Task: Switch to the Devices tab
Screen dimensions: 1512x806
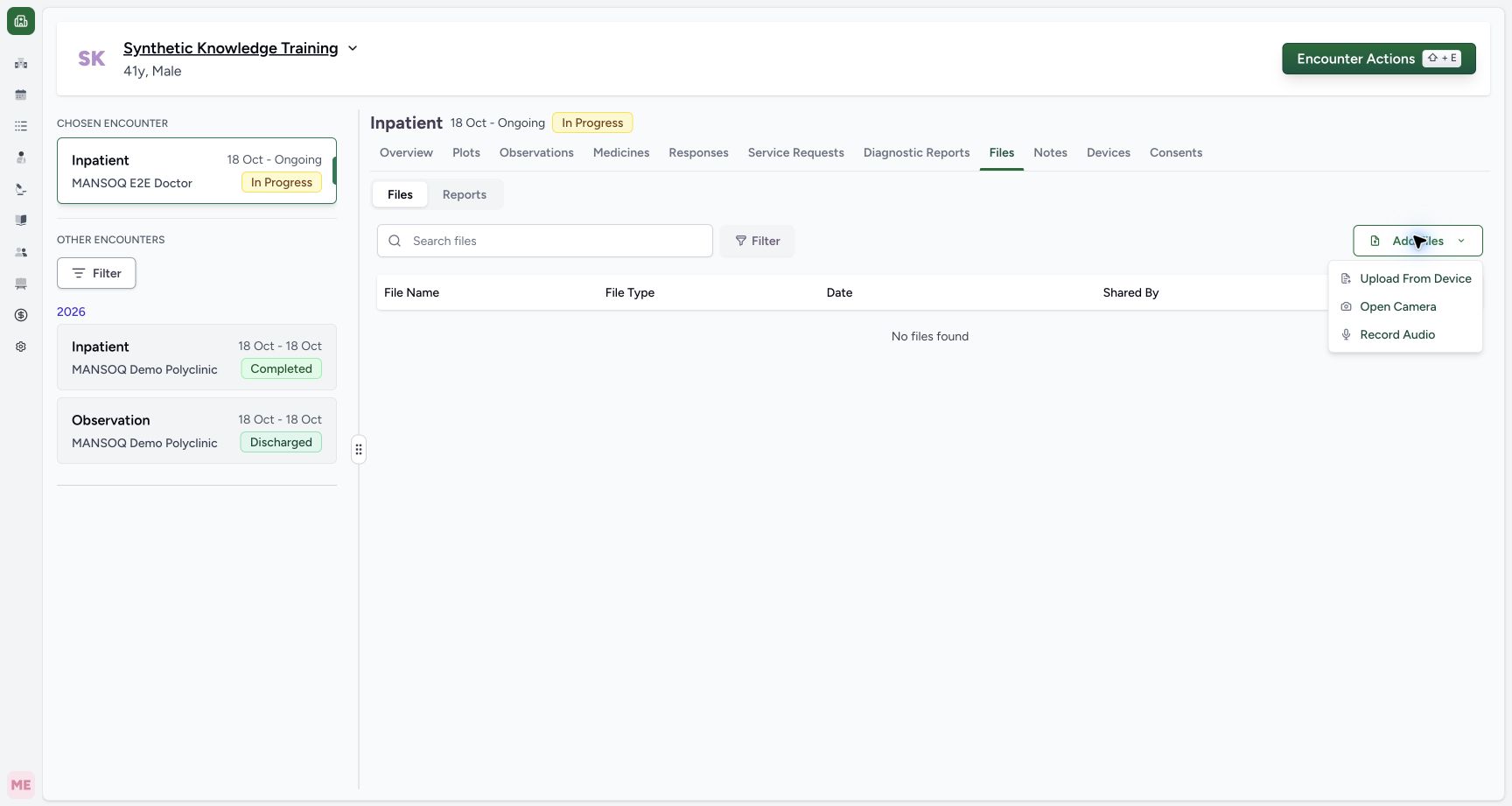Action: (x=1109, y=152)
